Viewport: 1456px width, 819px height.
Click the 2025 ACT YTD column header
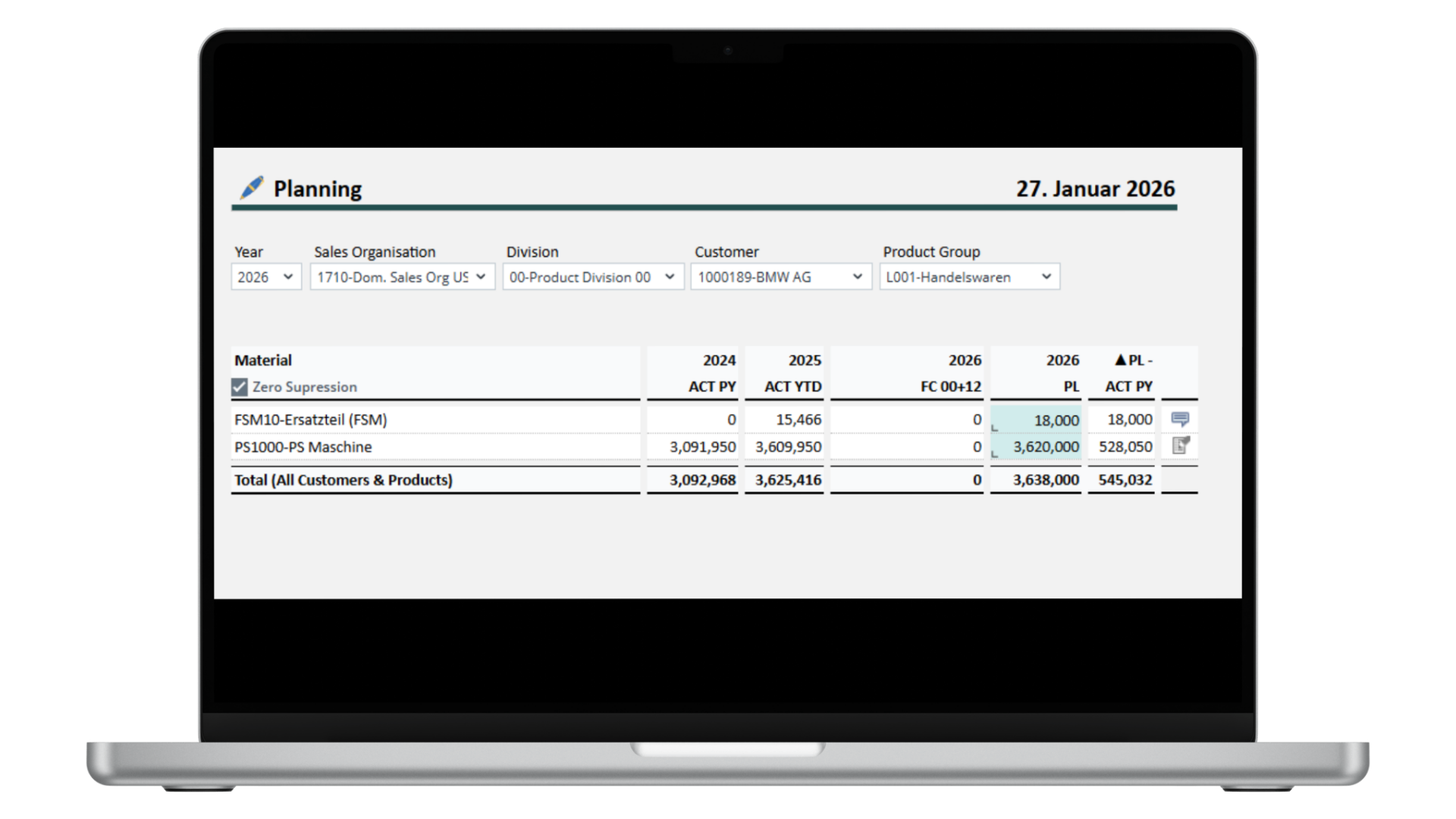point(792,373)
